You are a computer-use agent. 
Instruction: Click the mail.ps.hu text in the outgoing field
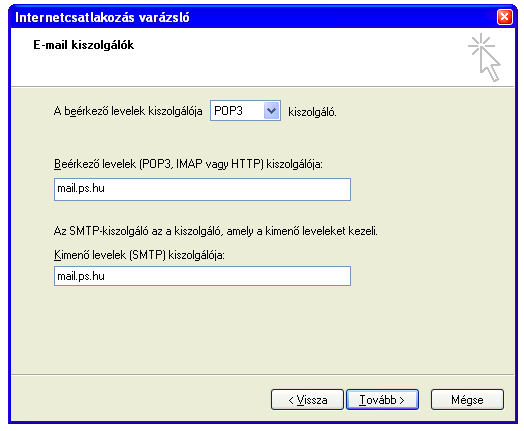point(81,276)
